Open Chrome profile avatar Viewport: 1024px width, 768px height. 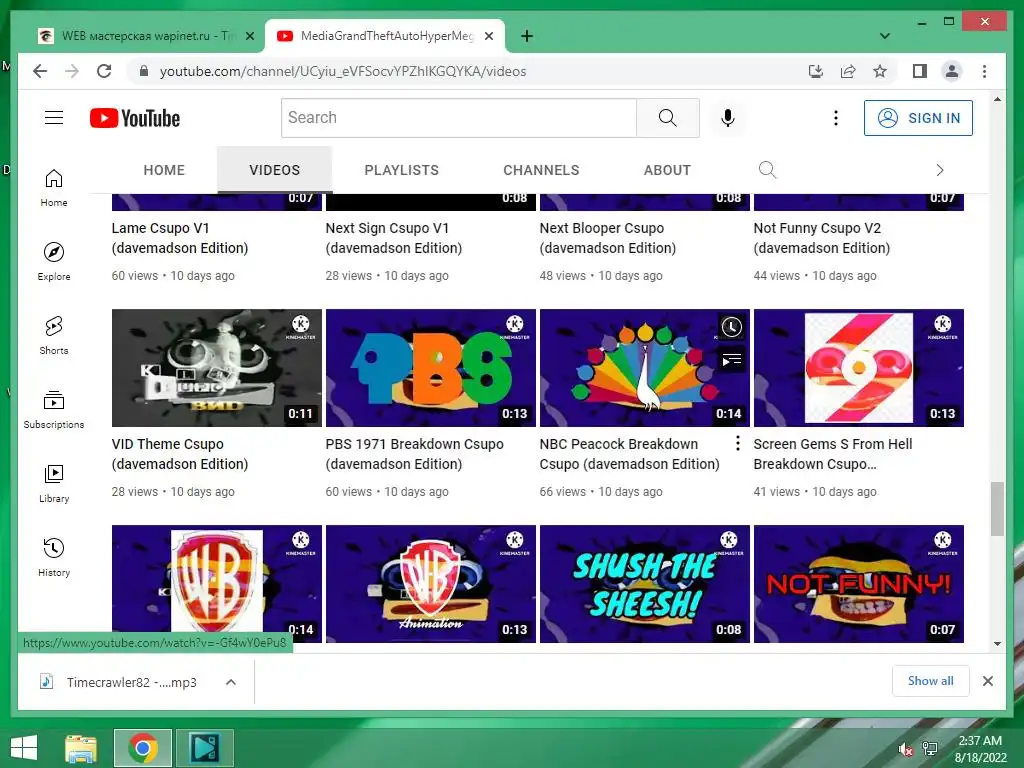(952, 71)
